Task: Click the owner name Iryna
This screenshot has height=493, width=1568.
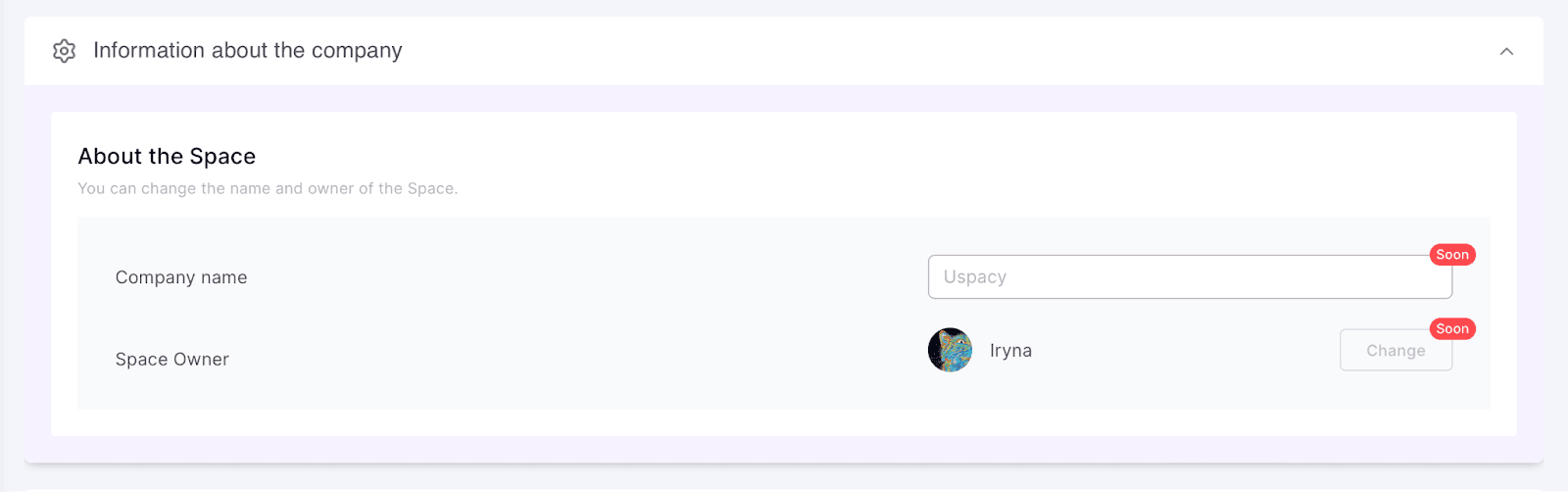Action: coord(1010,351)
